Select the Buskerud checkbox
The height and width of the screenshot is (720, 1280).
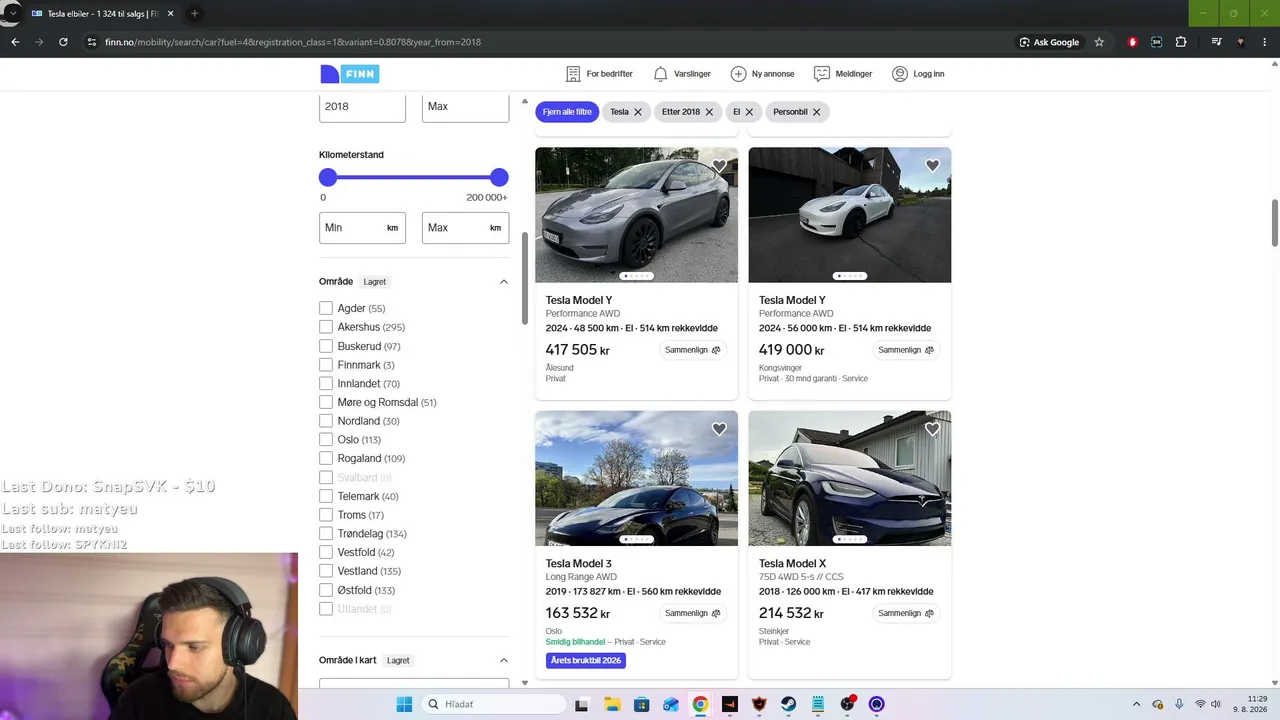click(x=326, y=346)
